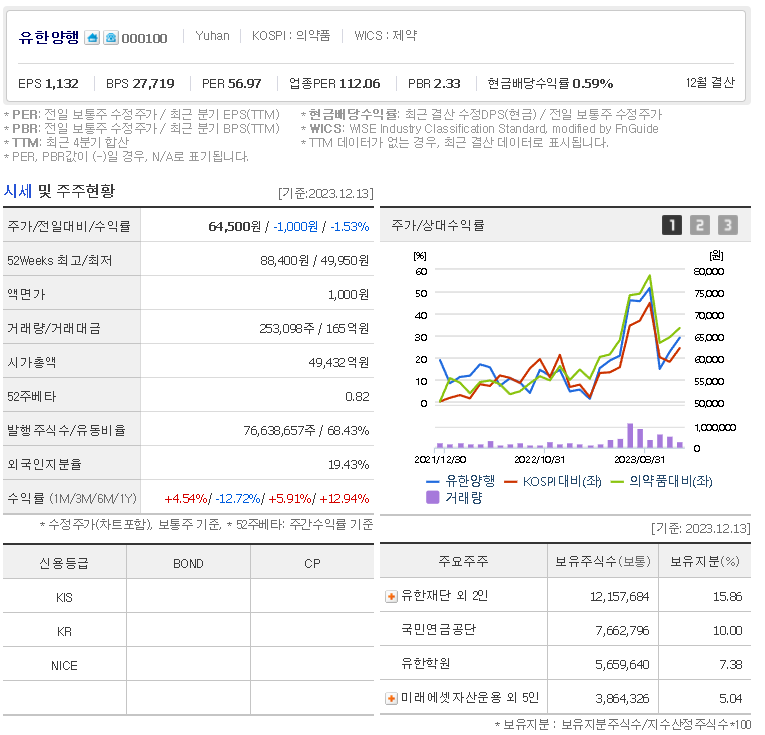Click the 12월 결산 label
Viewport: 765px width, 735px height.
click(710, 82)
